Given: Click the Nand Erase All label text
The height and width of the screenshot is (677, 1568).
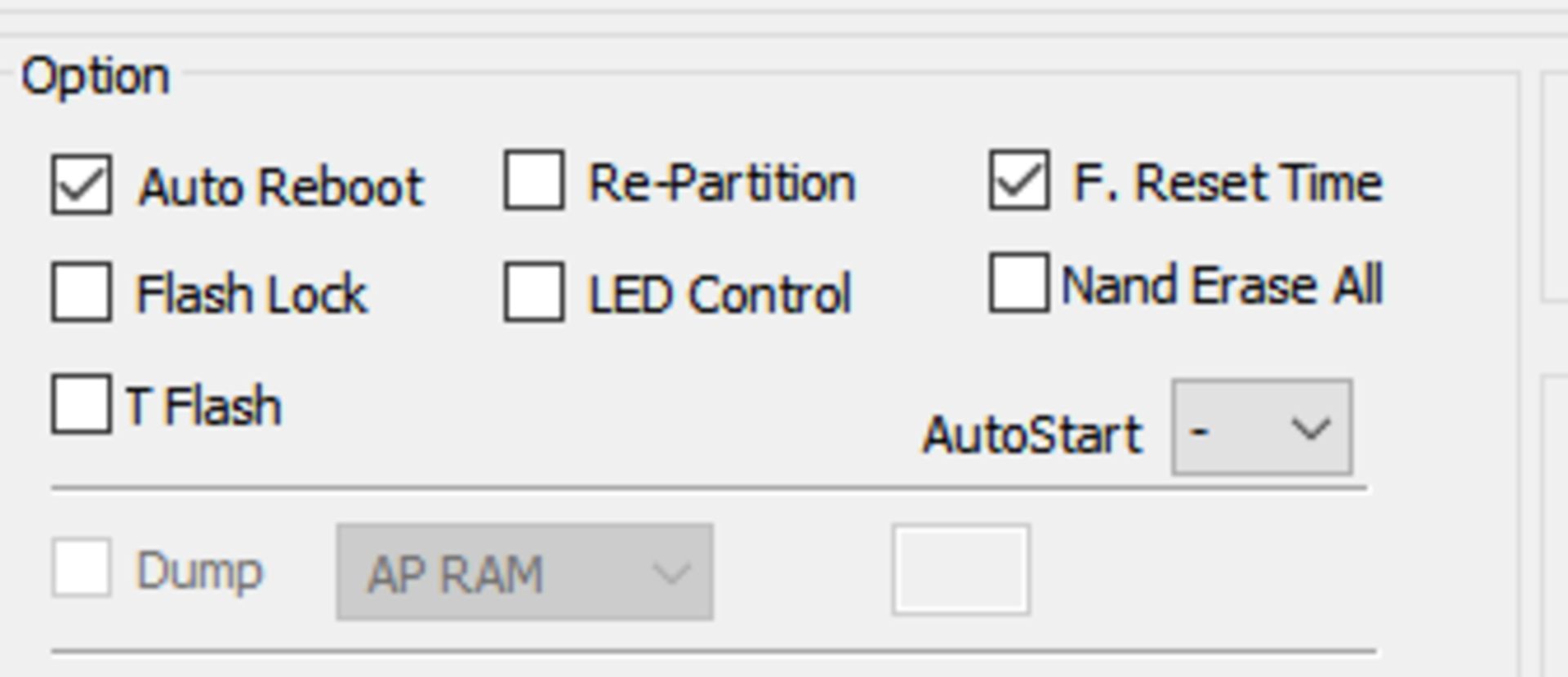Looking at the screenshot, I should (x=1222, y=285).
